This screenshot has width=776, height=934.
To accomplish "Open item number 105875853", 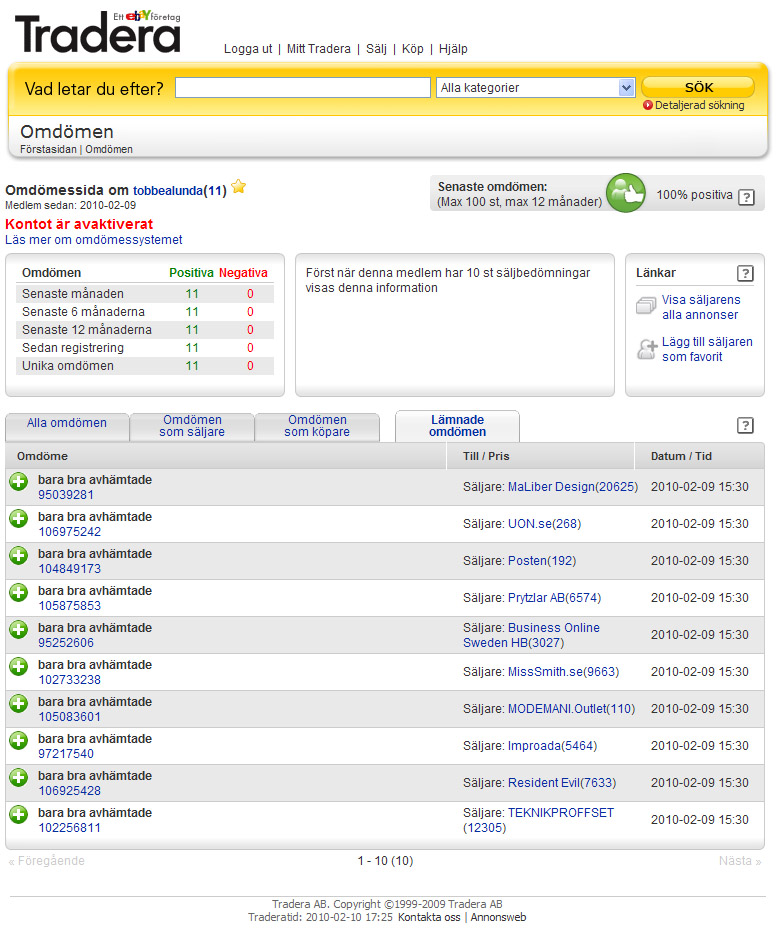I will [x=70, y=606].
